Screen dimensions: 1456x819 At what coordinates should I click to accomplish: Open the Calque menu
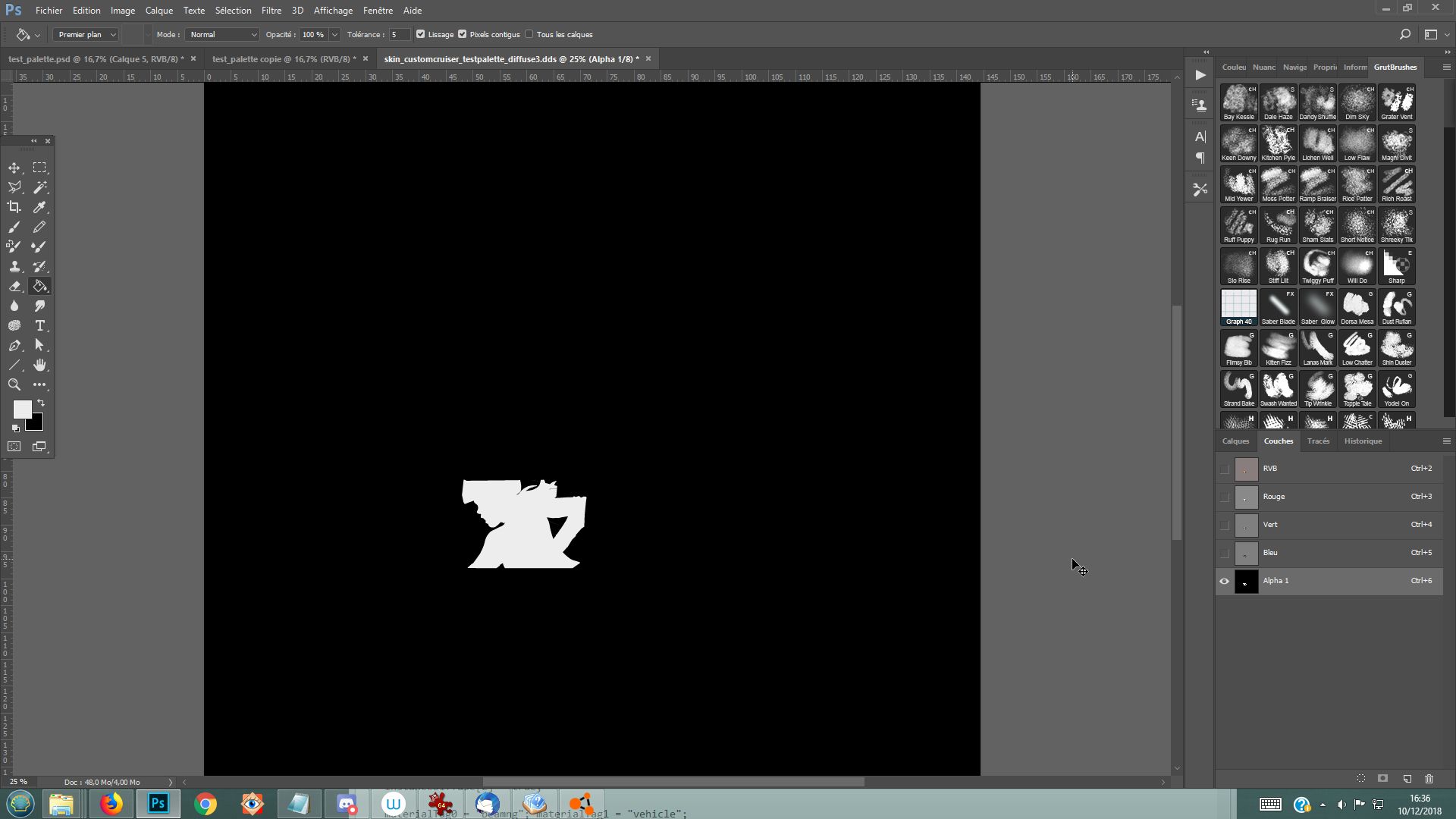(159, 11)
